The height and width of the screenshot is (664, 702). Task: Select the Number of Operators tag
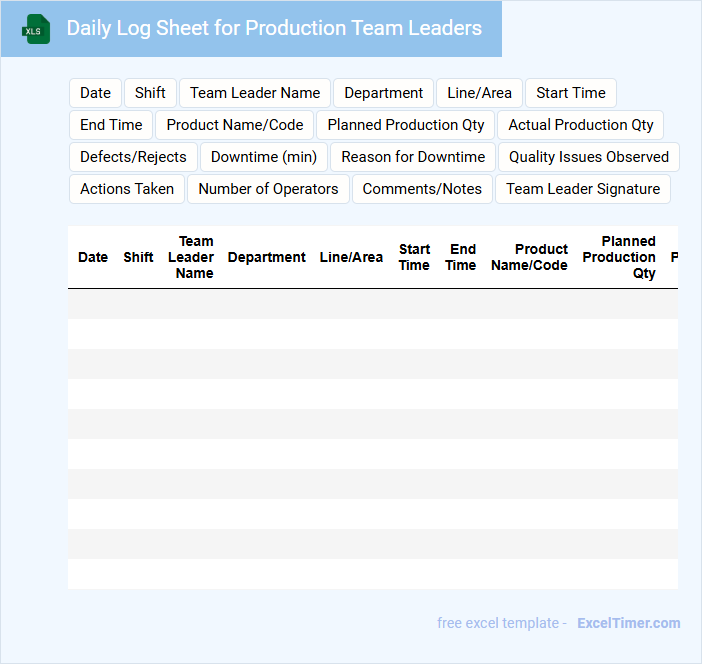click(268, 189)
